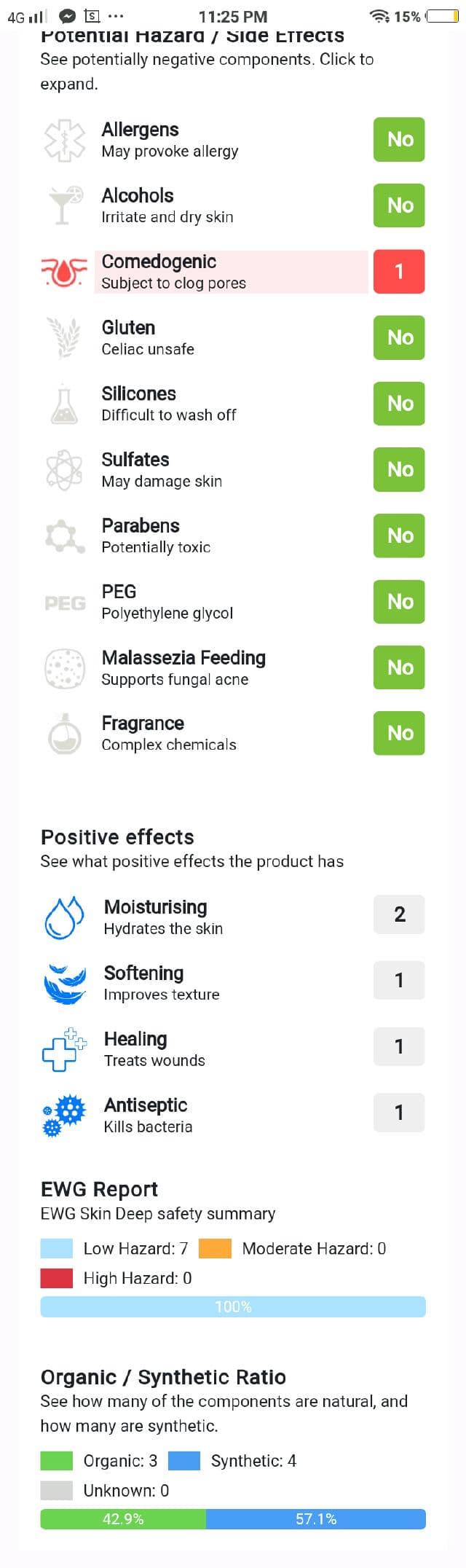Image resolution: width=466 pixels, height=1568 pixels.
Task: Click the Softening count badge
Action: click(399, 981)
